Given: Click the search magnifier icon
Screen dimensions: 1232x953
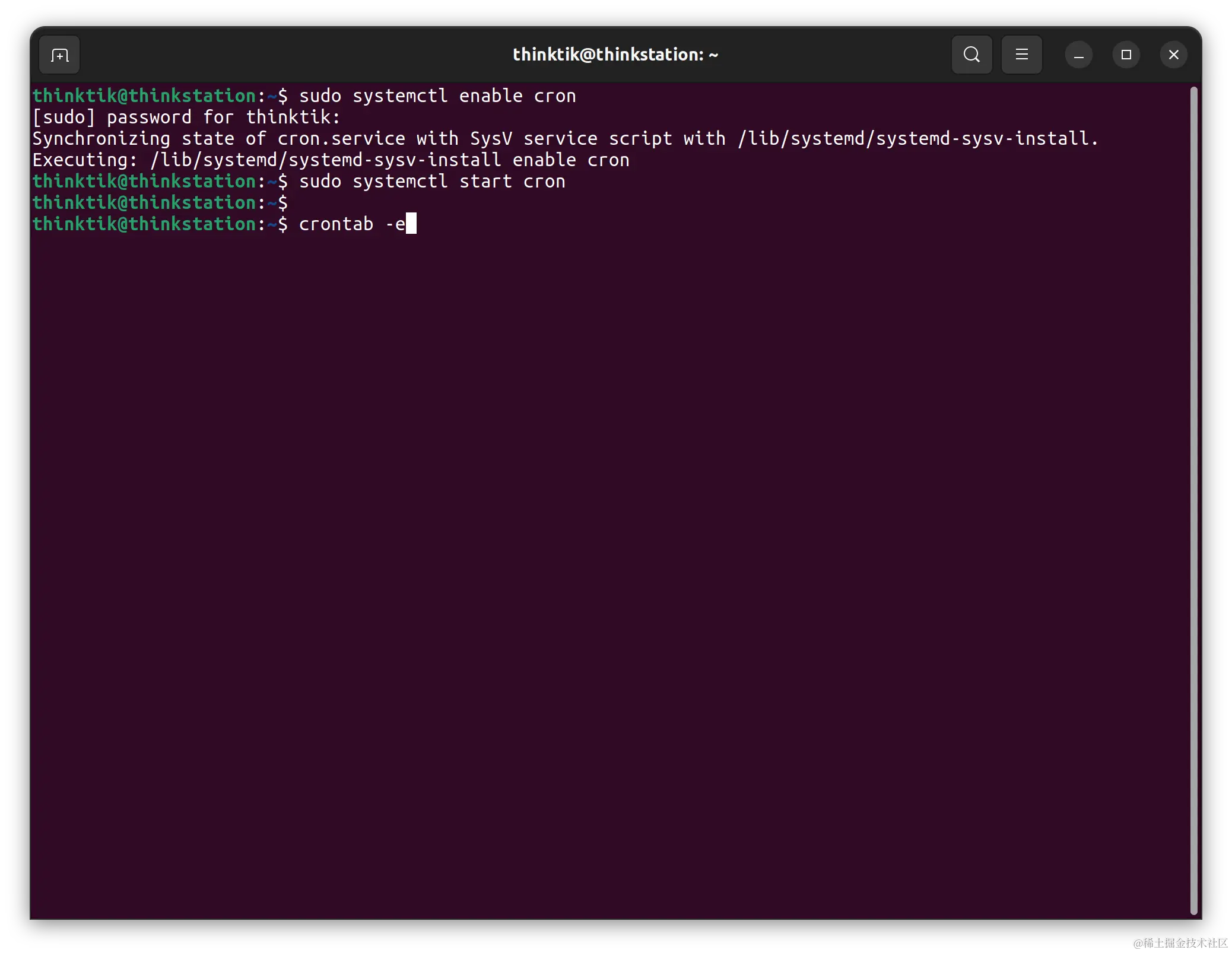Looking at the screenshot, I should pyautogui.click(x=971, y=55).
